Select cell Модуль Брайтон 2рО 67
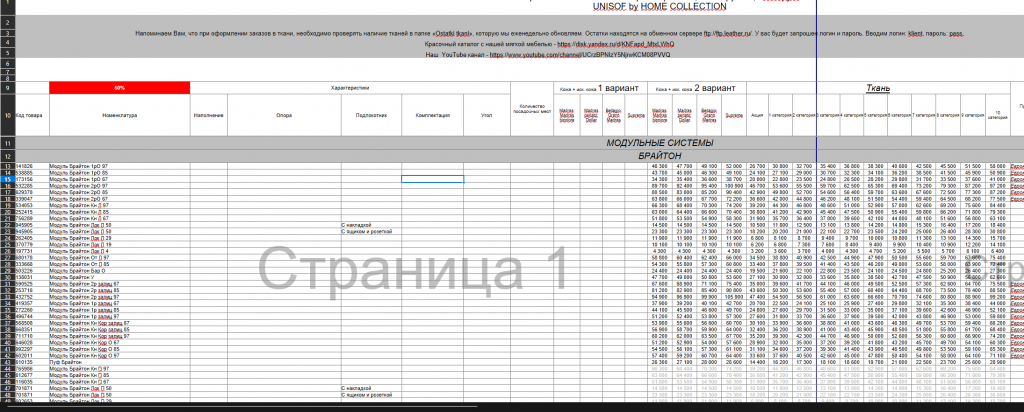 (x=120, y=199)
